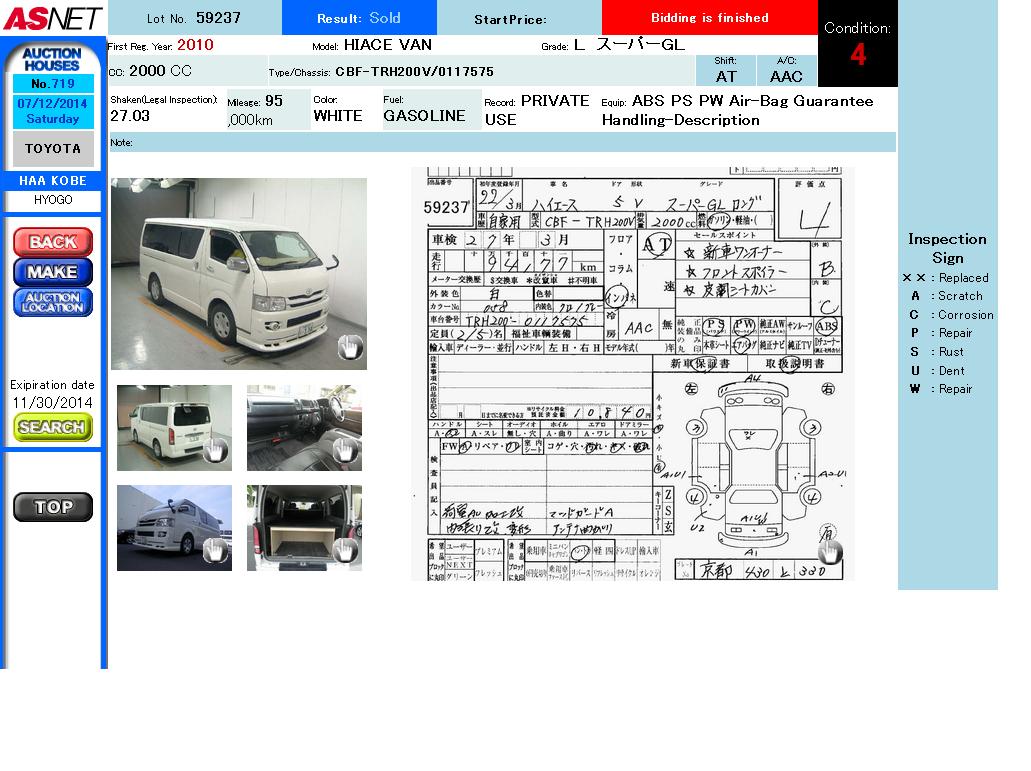Click hand icon on the auction sheet
Screen dimensions: 1031x771
tap(829, 551)
